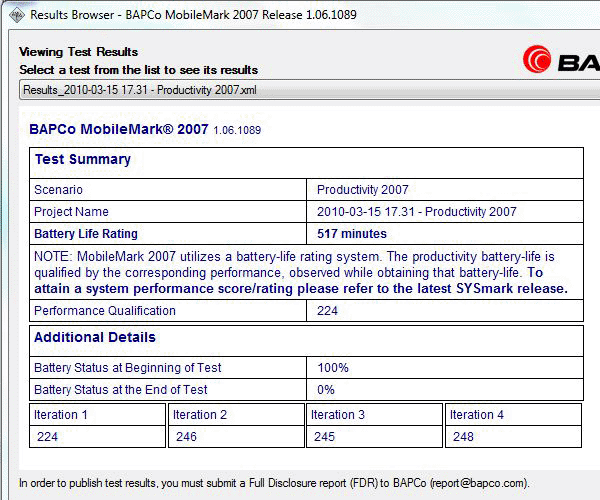Click the 'Select a test from the list' instruction
This screenshot has width=600, height=500.
[x=139, y=70]
